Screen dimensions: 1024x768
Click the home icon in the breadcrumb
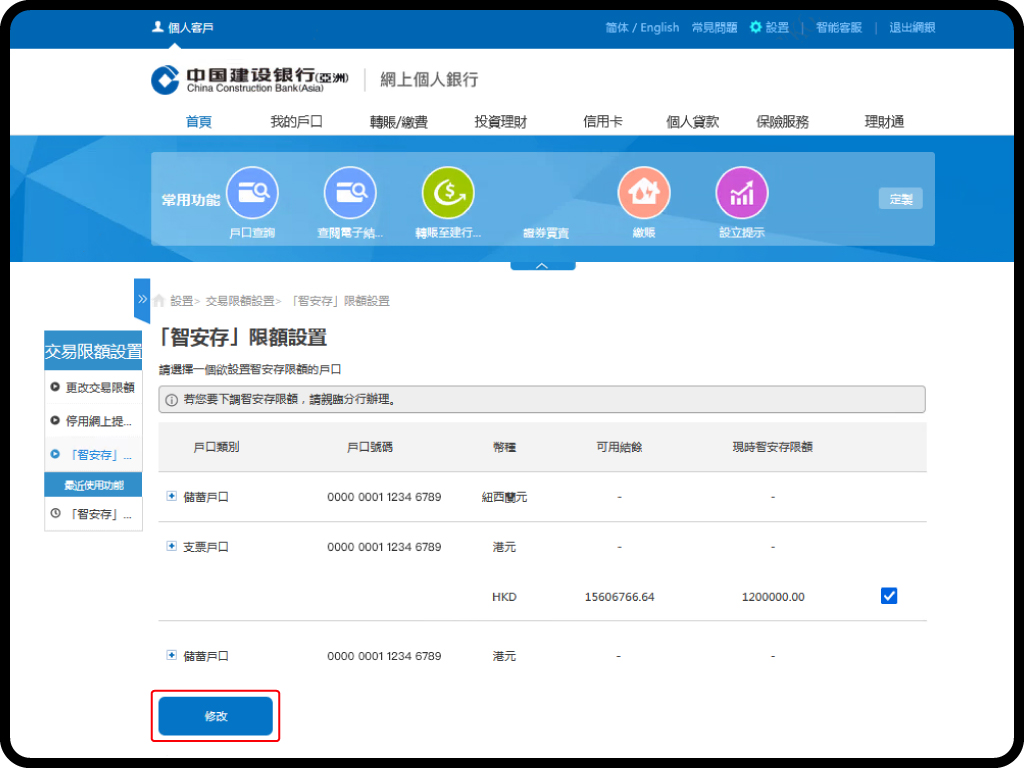tap(159, 300)
